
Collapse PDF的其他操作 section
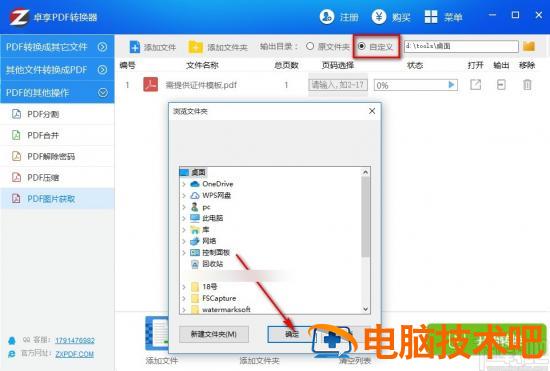tap(102, 93)
